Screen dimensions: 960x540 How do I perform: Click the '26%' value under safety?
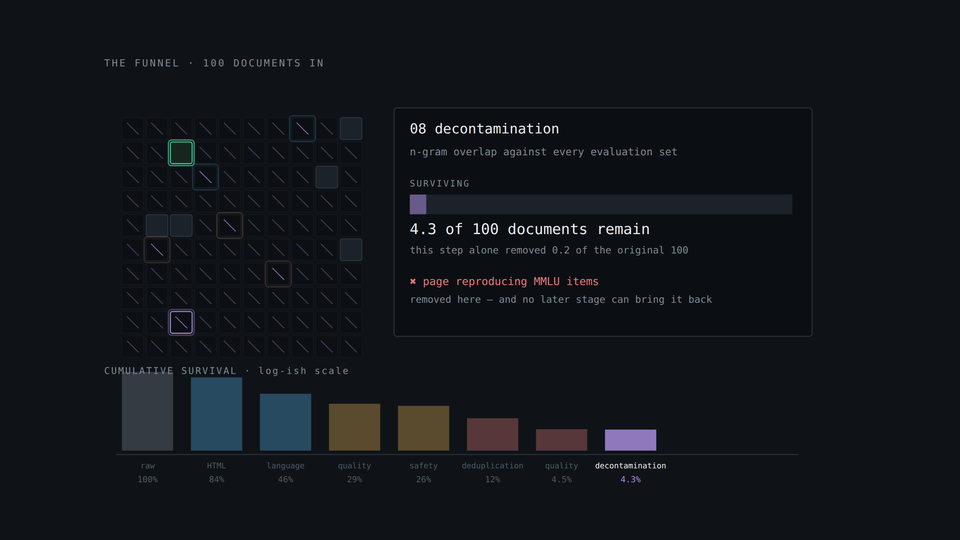click(424, 479)
